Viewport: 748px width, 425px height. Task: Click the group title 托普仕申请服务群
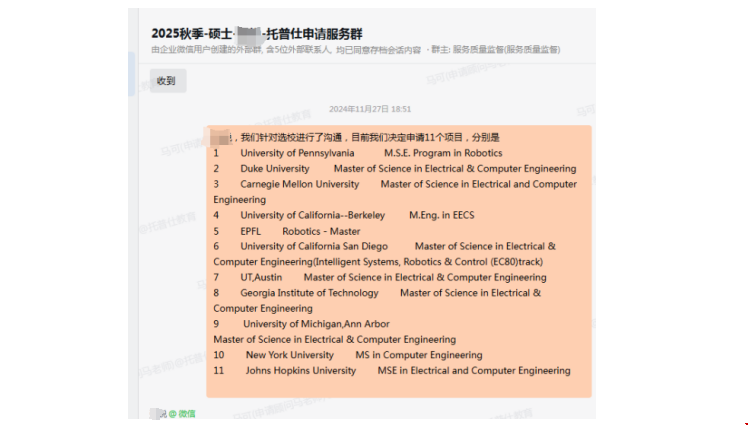314,34
